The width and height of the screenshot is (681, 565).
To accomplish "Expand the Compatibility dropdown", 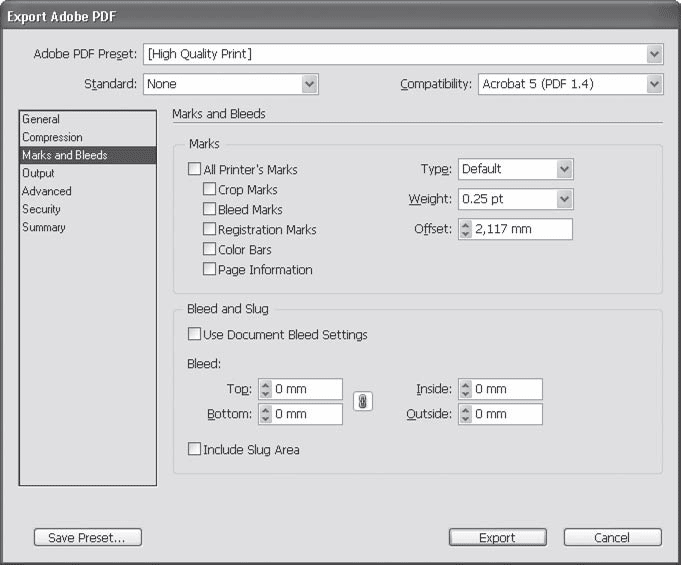I will pos(654,85).
